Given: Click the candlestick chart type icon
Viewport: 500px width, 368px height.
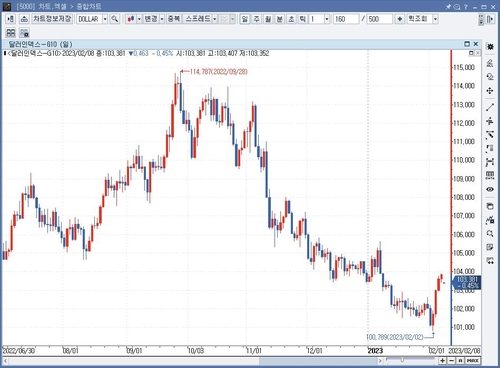Looking at the screenshot, I should coord(131,19).
